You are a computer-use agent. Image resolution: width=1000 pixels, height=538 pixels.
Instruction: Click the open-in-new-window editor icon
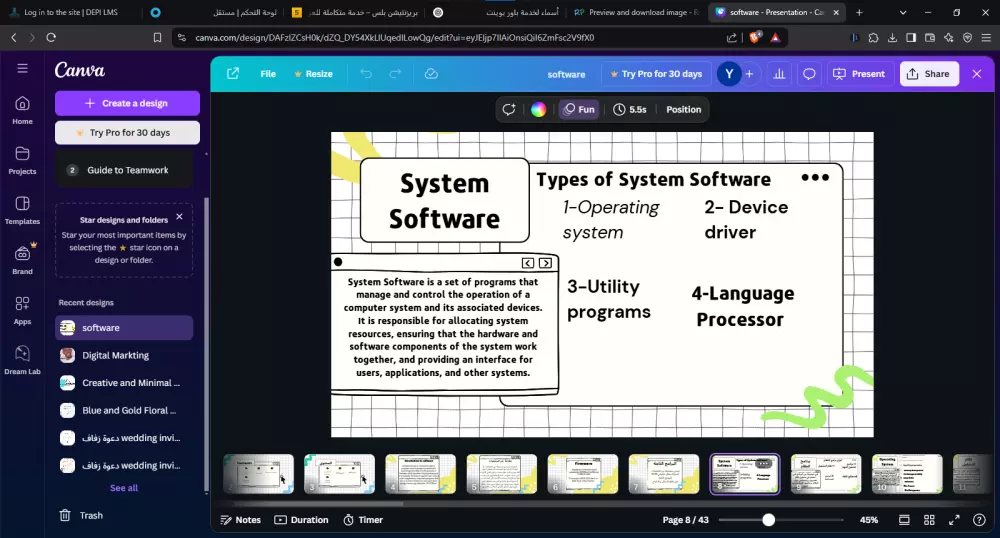pos(233,74)
